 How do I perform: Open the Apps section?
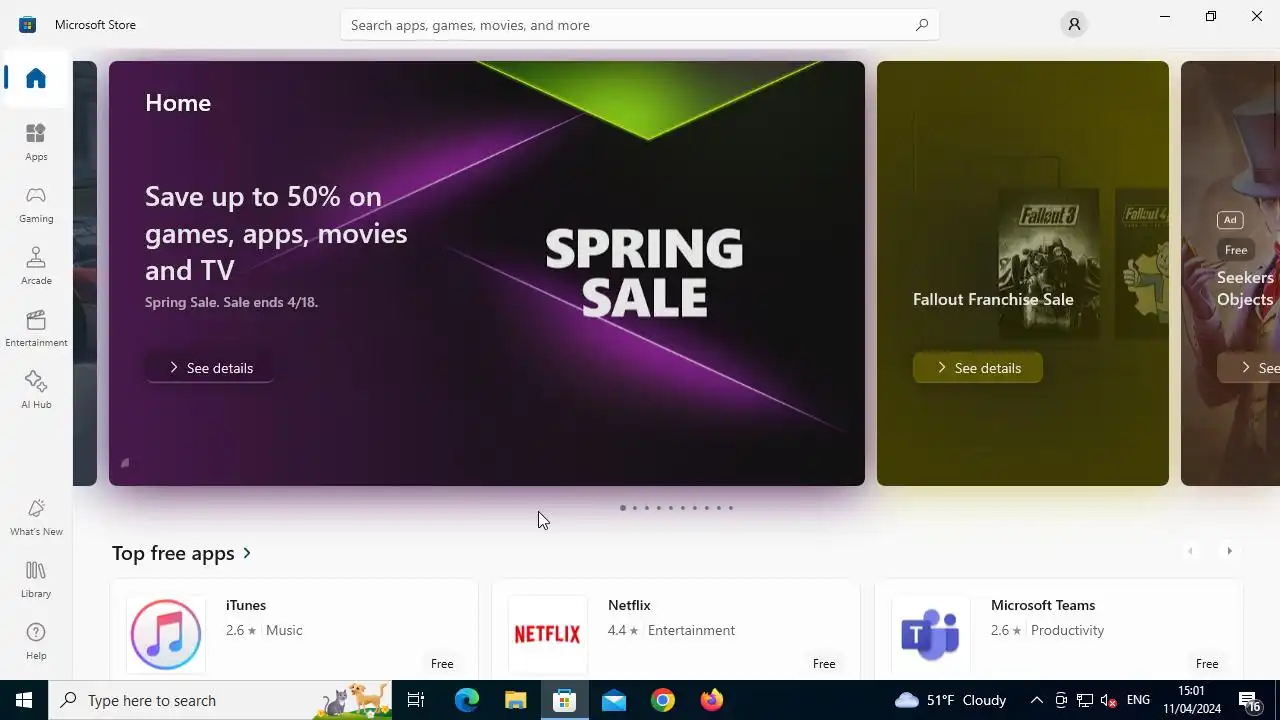[36, 142]
